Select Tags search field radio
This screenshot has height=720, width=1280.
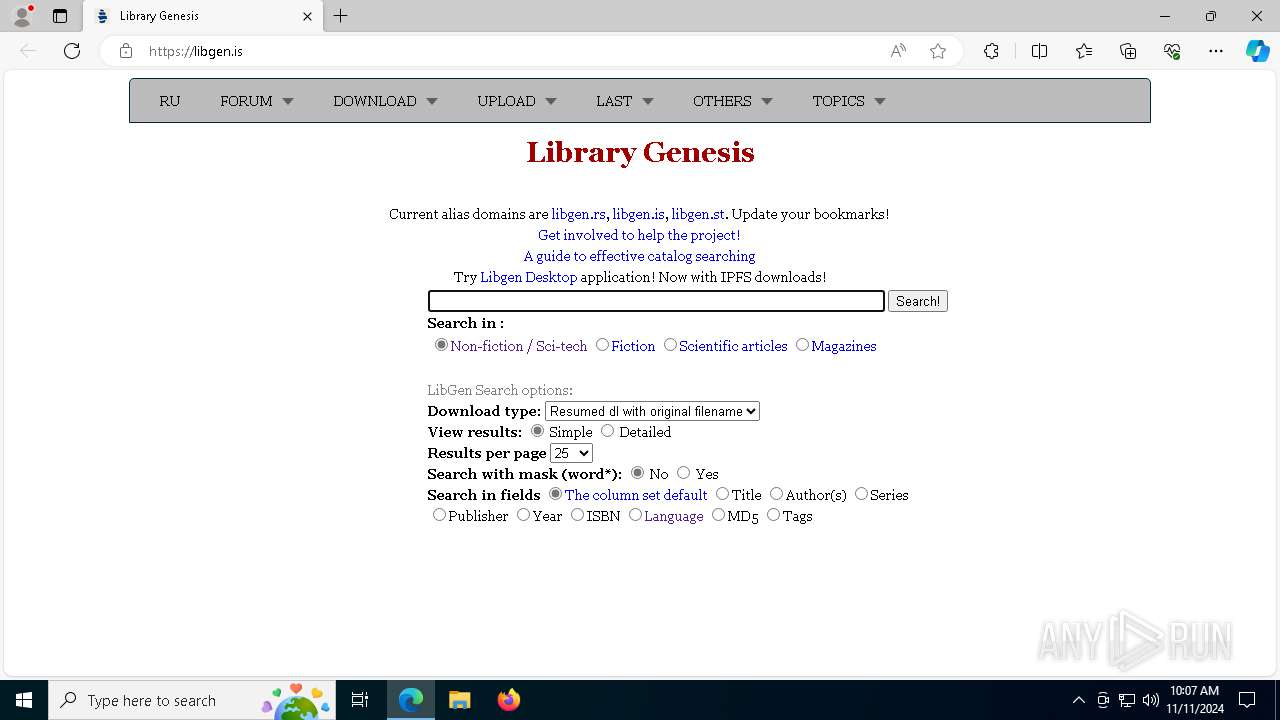[773, 515]
